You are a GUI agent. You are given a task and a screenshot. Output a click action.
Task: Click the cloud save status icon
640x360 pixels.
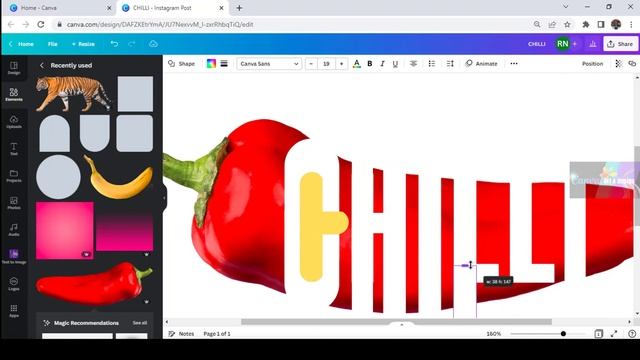(153, 44)
